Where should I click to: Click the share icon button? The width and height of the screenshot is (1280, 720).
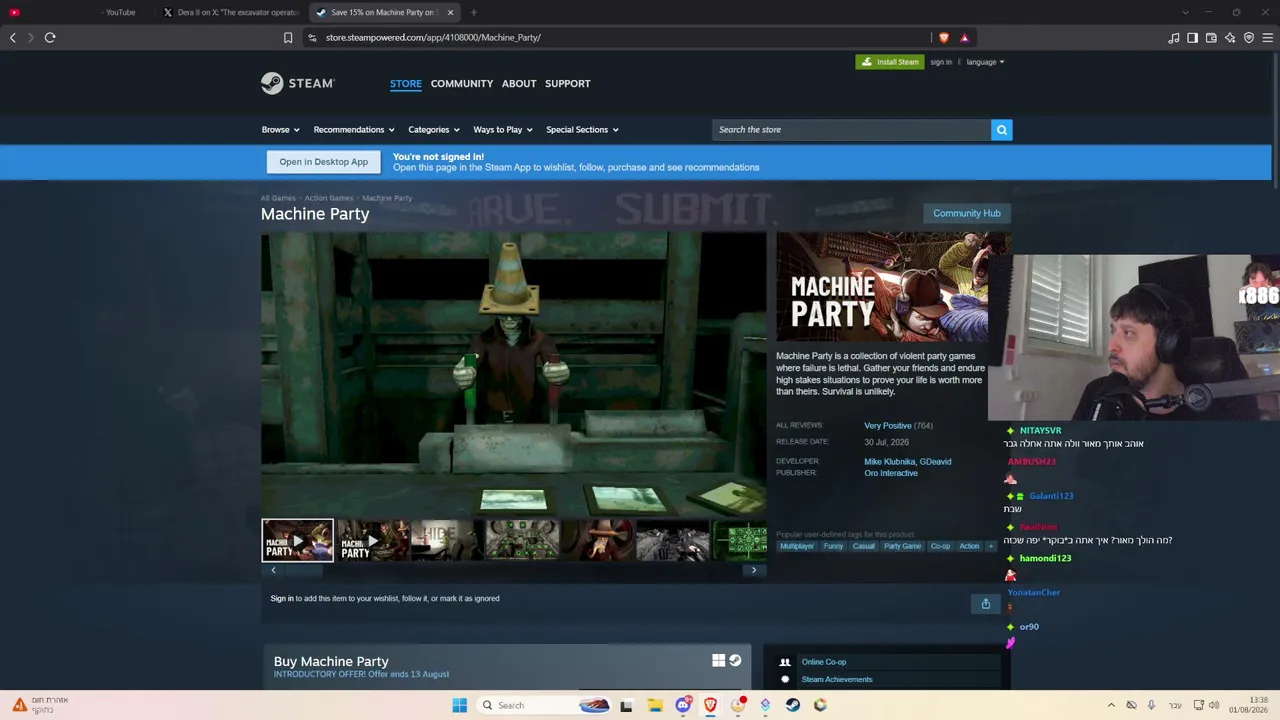point(986,604)
